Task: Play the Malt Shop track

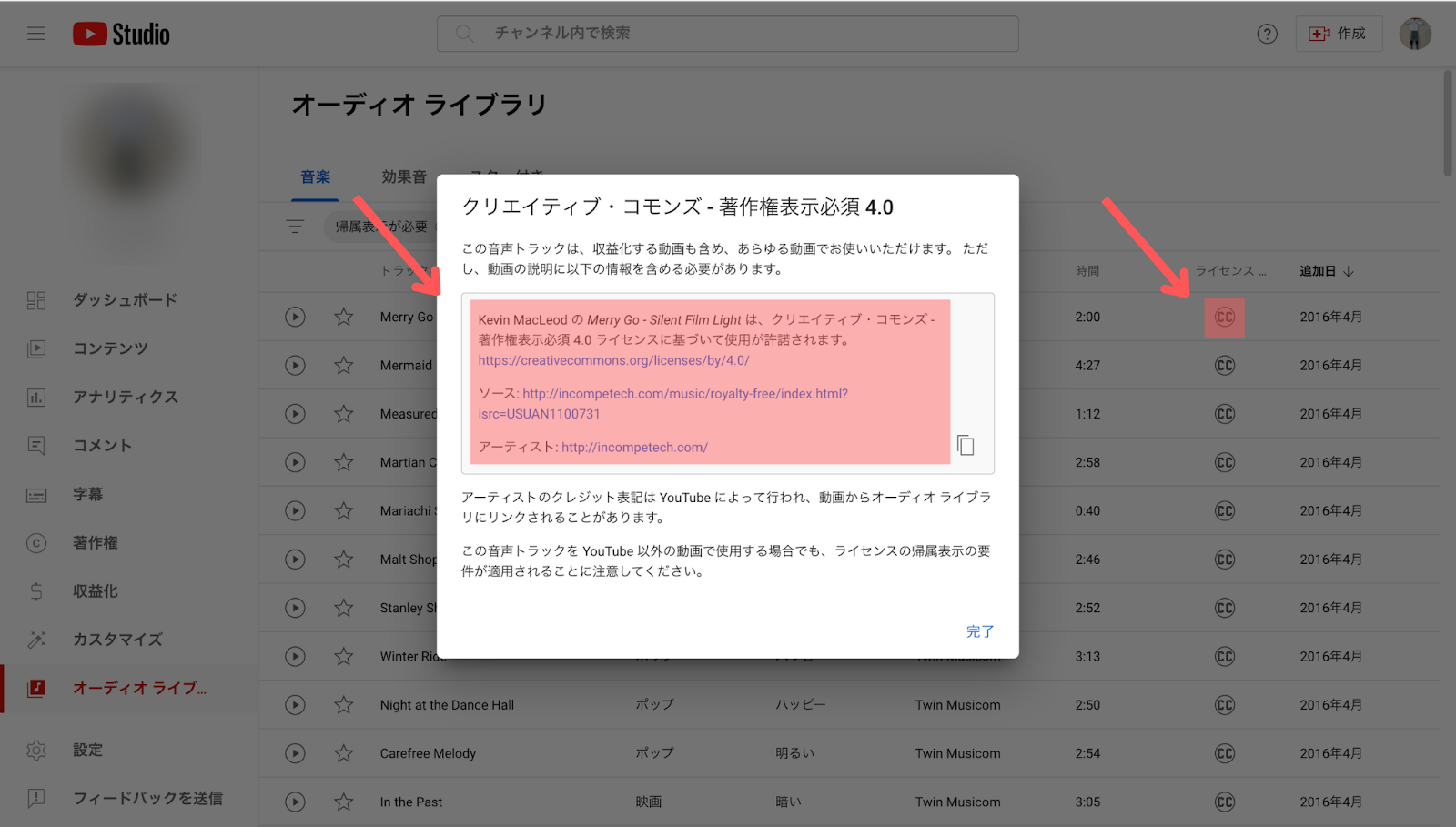Action: coord(295,560)
